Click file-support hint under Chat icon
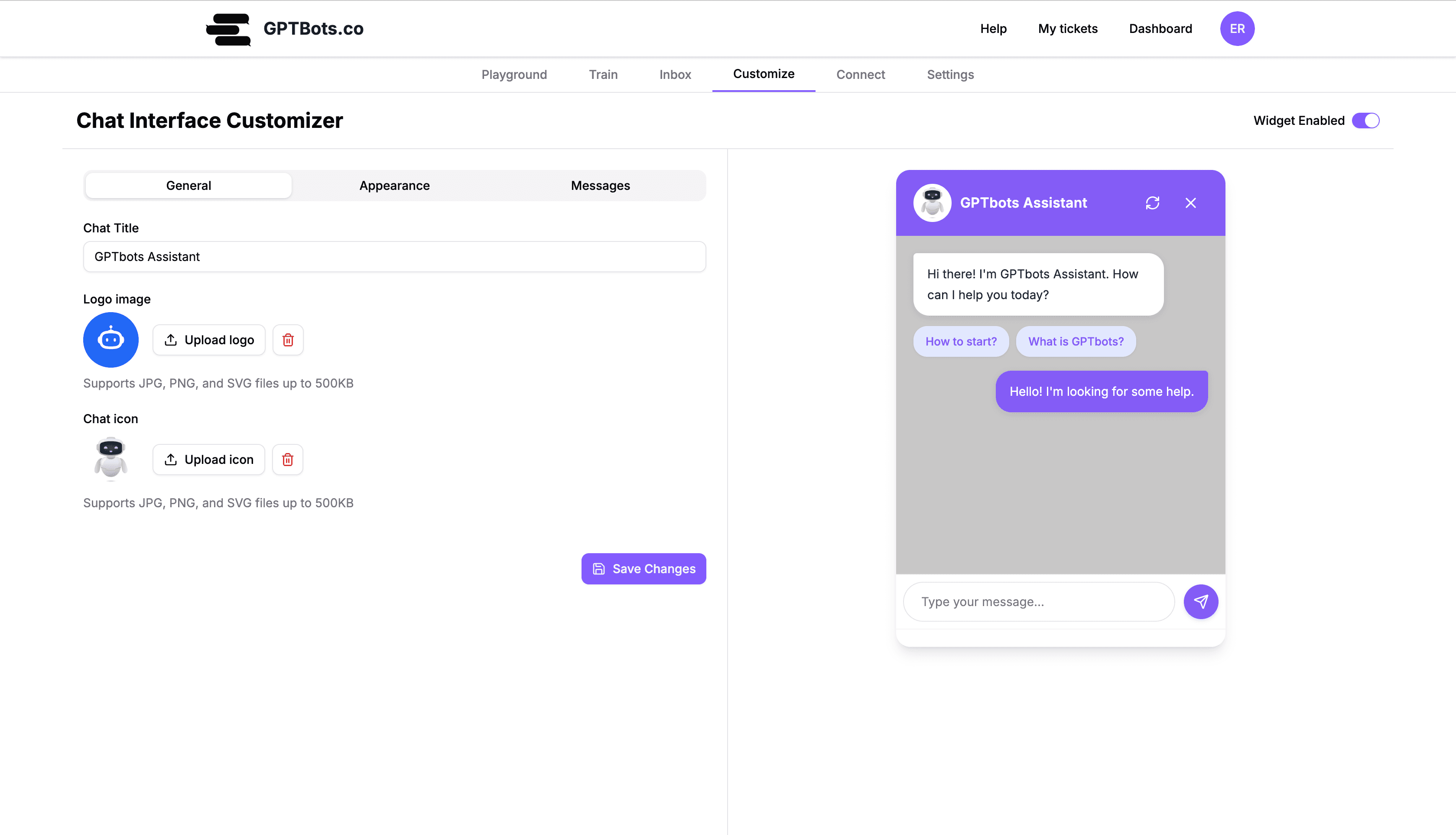This screenshot has width=1456, height=835. pos(218,503)
